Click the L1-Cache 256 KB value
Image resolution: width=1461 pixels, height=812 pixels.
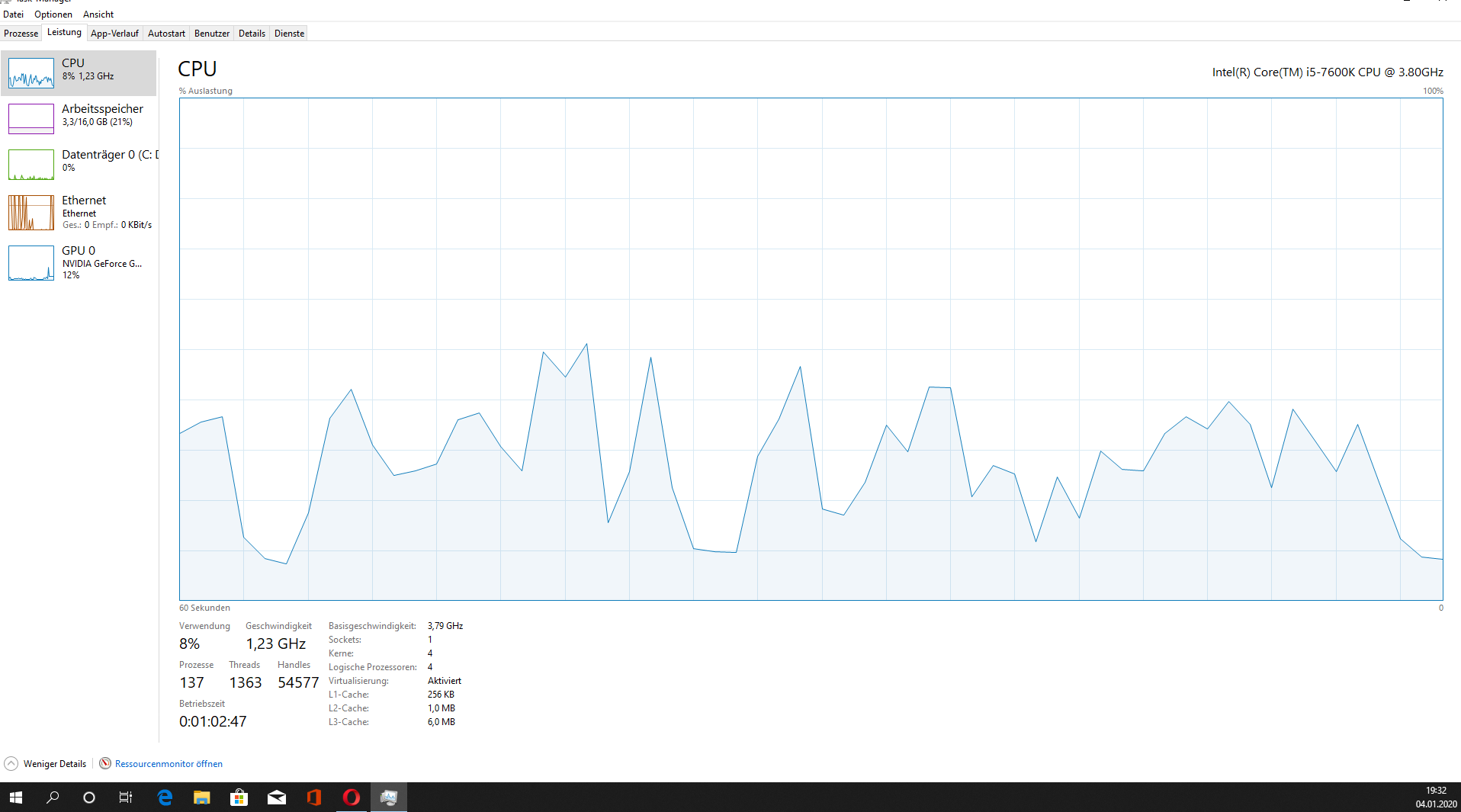[x=441, y=695]
